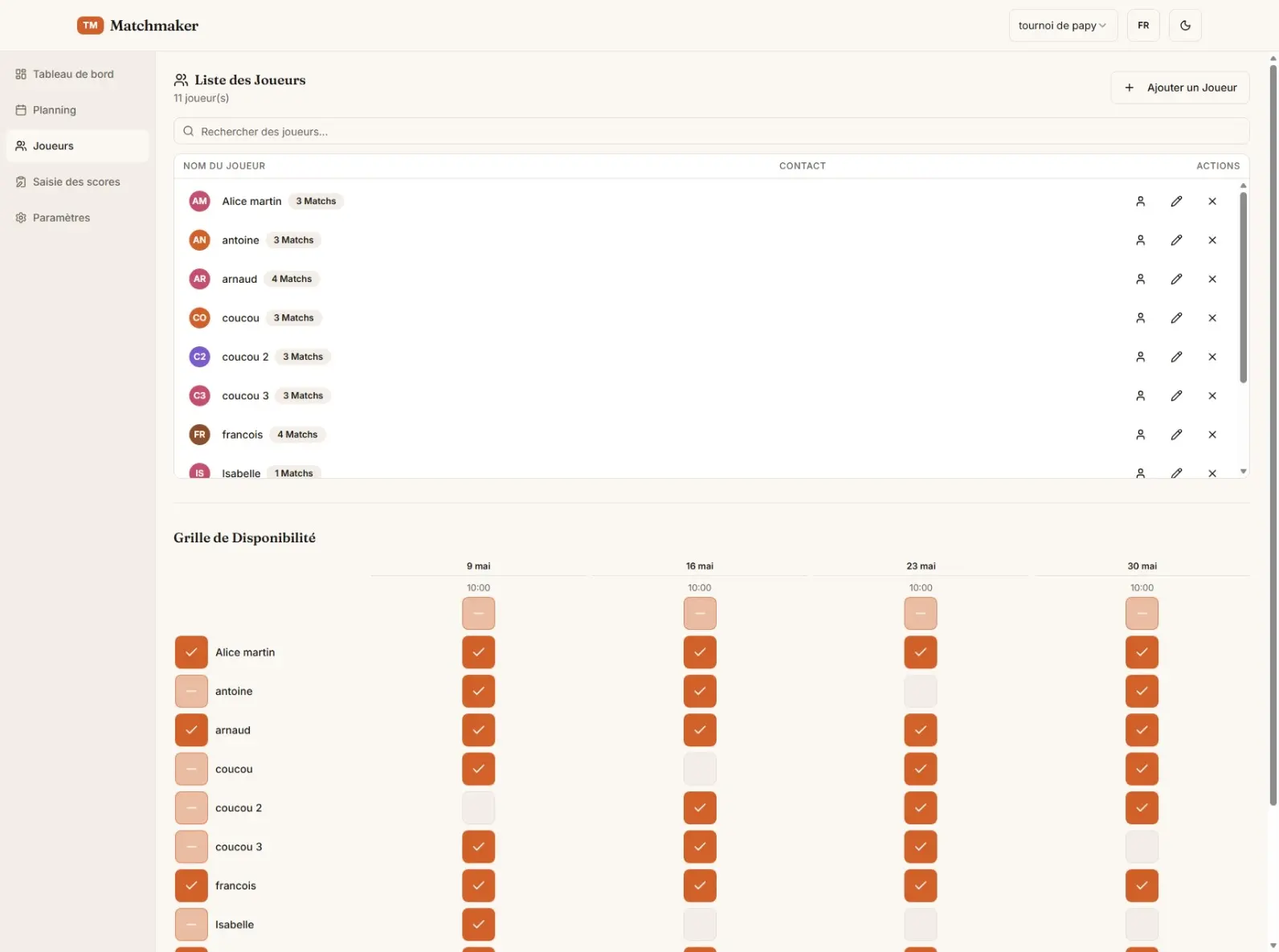This screenshot has width=1279, height=952.
Task: Open profile icon for francois
Action: 1140,435
